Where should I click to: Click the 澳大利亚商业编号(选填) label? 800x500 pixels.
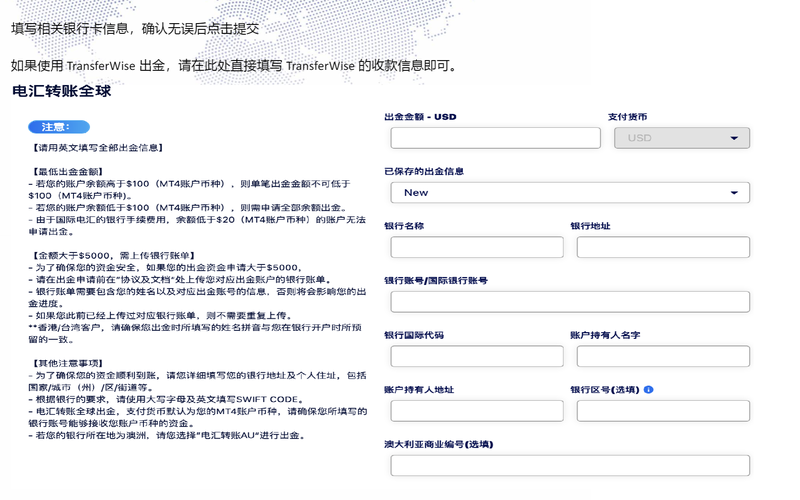tap(439, 444)
